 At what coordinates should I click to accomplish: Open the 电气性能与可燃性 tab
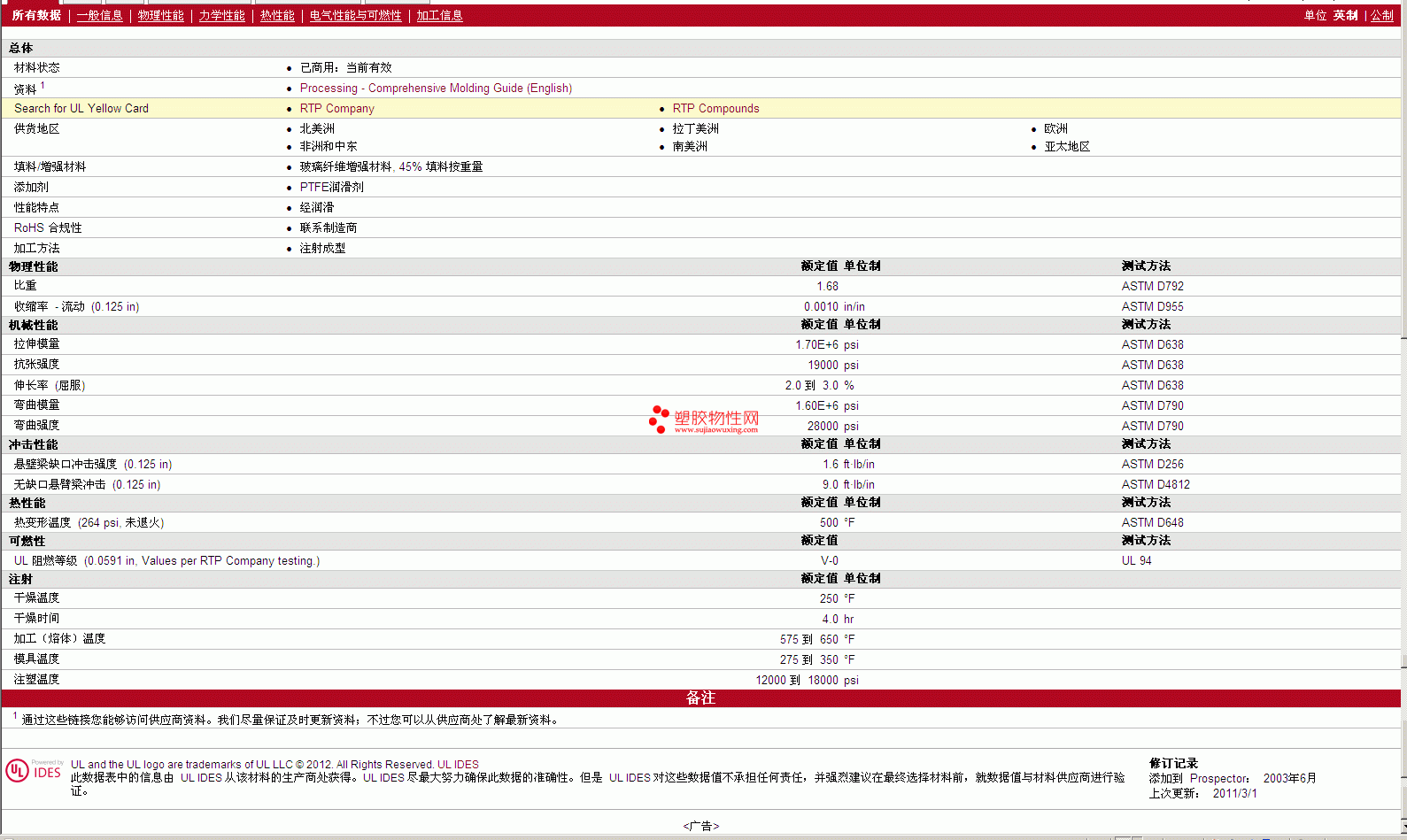tap(356, 15)
